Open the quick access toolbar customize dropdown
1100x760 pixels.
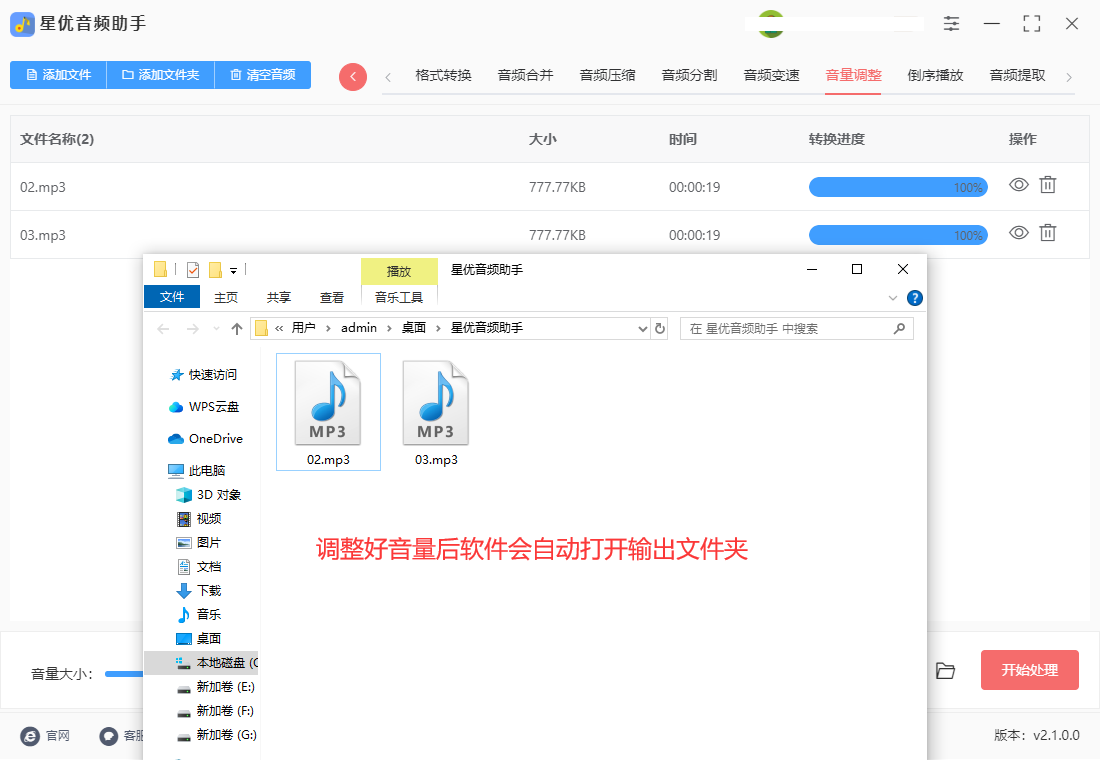click(234, 270)
